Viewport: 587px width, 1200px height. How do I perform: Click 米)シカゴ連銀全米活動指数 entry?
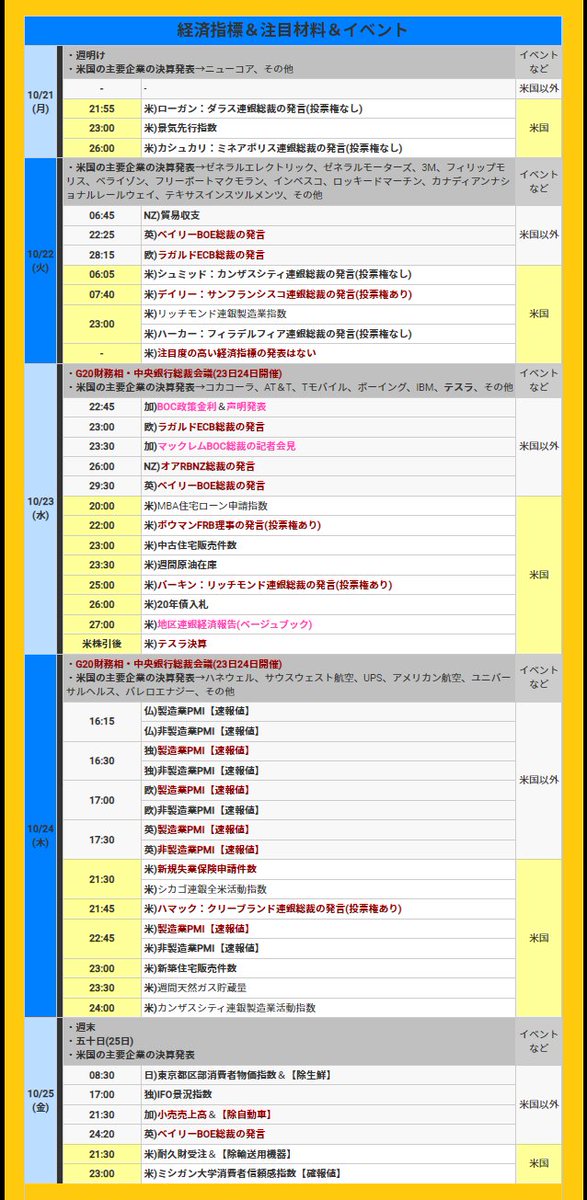click(328, 889)
